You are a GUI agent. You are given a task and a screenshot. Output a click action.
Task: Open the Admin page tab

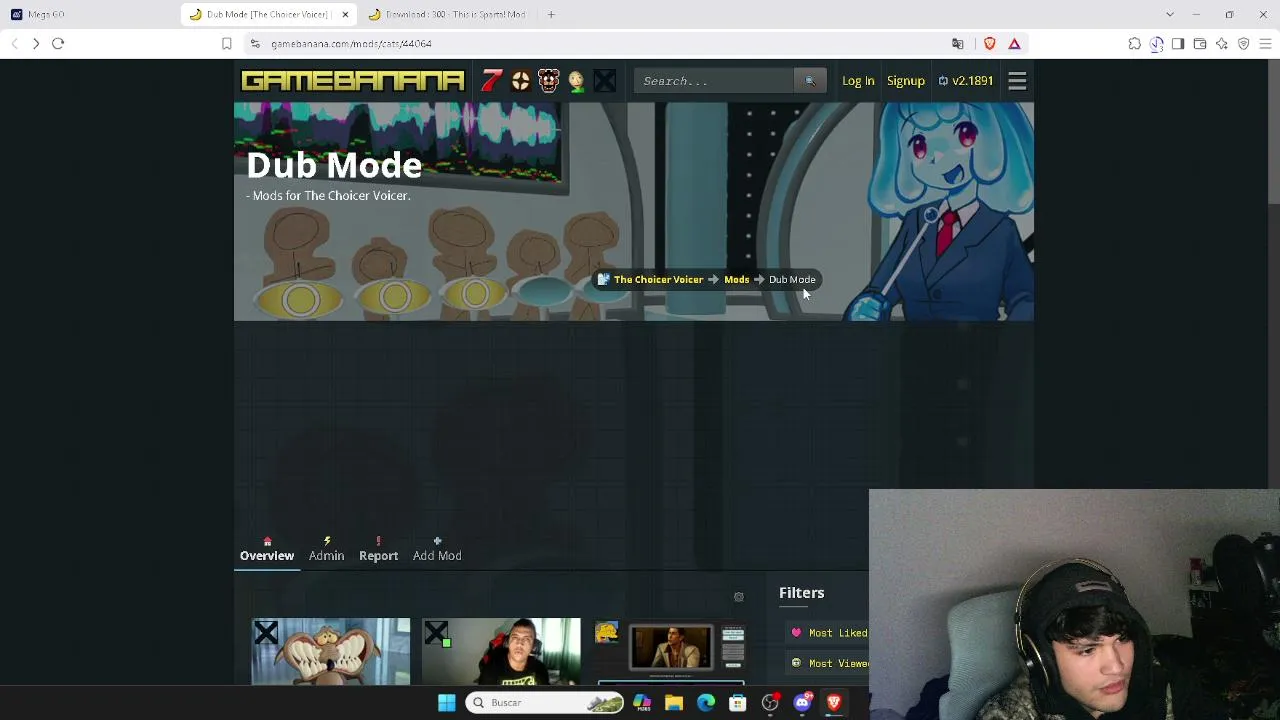point(326,549)
